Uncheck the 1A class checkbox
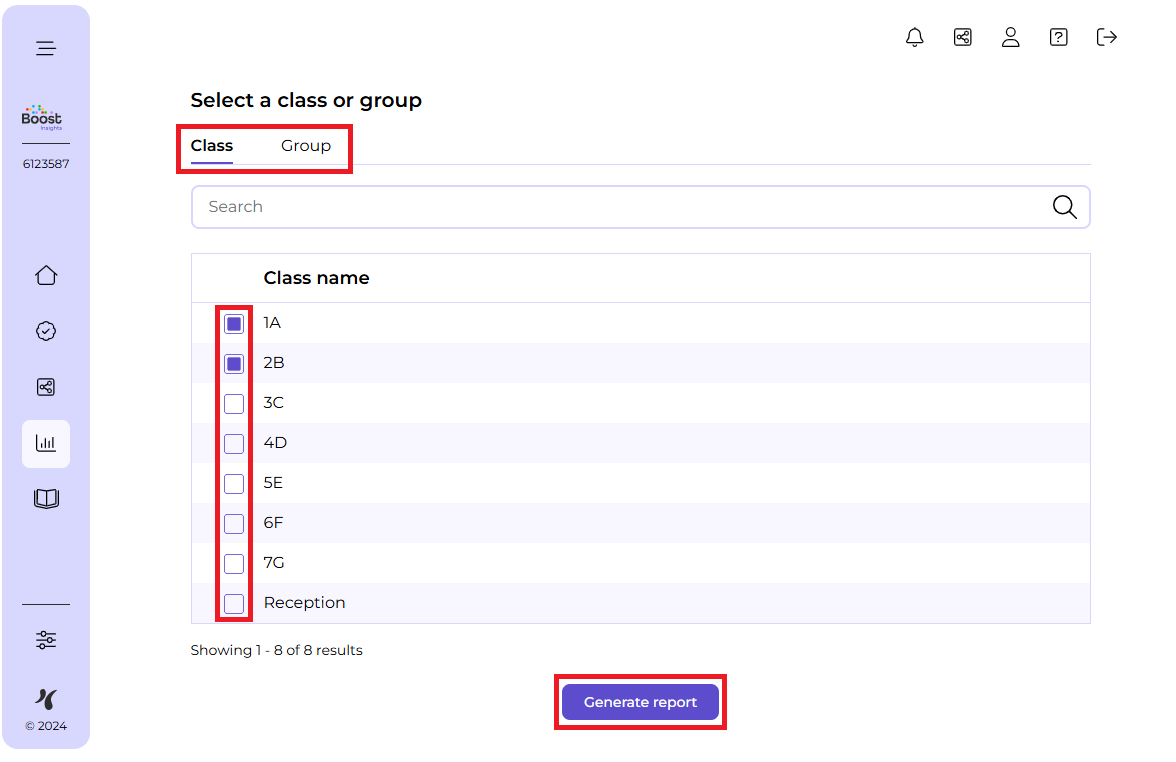The image size is (1176, 762). 234,324
